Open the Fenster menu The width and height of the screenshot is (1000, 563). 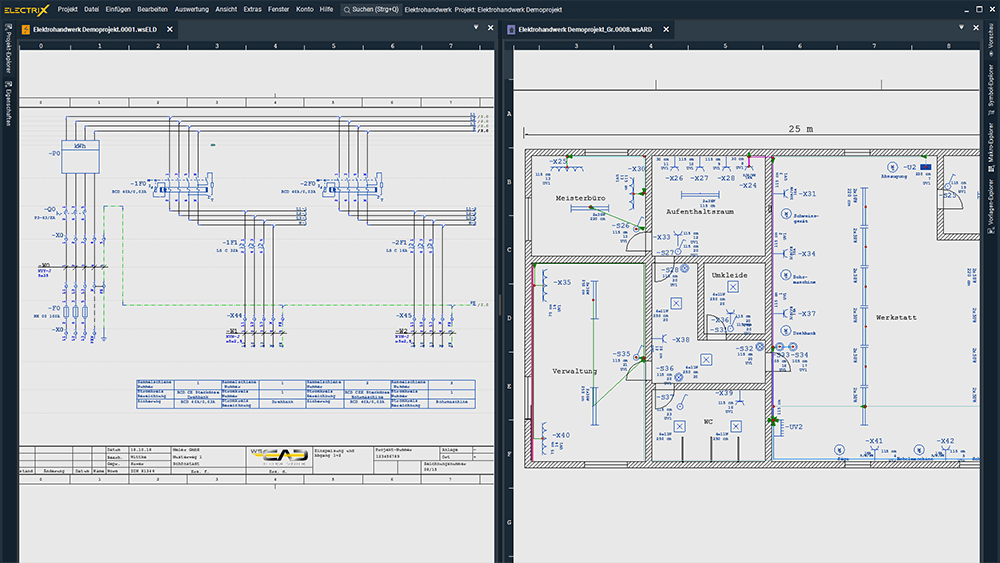pos(278,10)
